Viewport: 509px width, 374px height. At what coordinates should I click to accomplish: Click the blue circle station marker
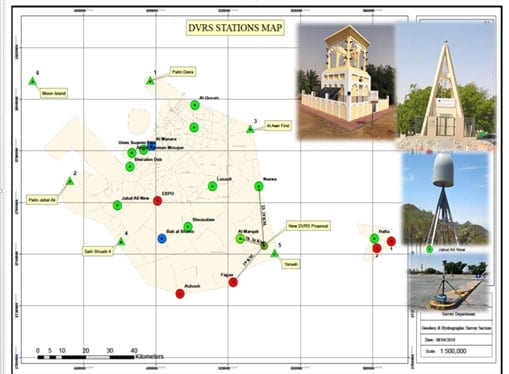pos(162,238)
